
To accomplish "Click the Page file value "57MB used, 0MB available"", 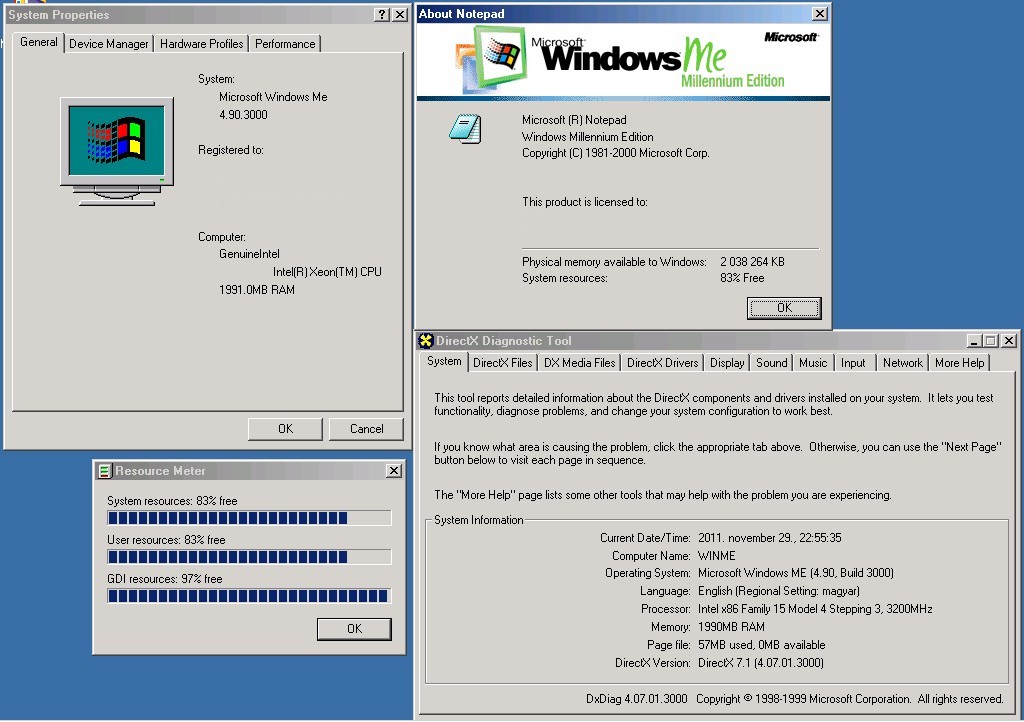I will pyautogui.click(x=761, y=645).
